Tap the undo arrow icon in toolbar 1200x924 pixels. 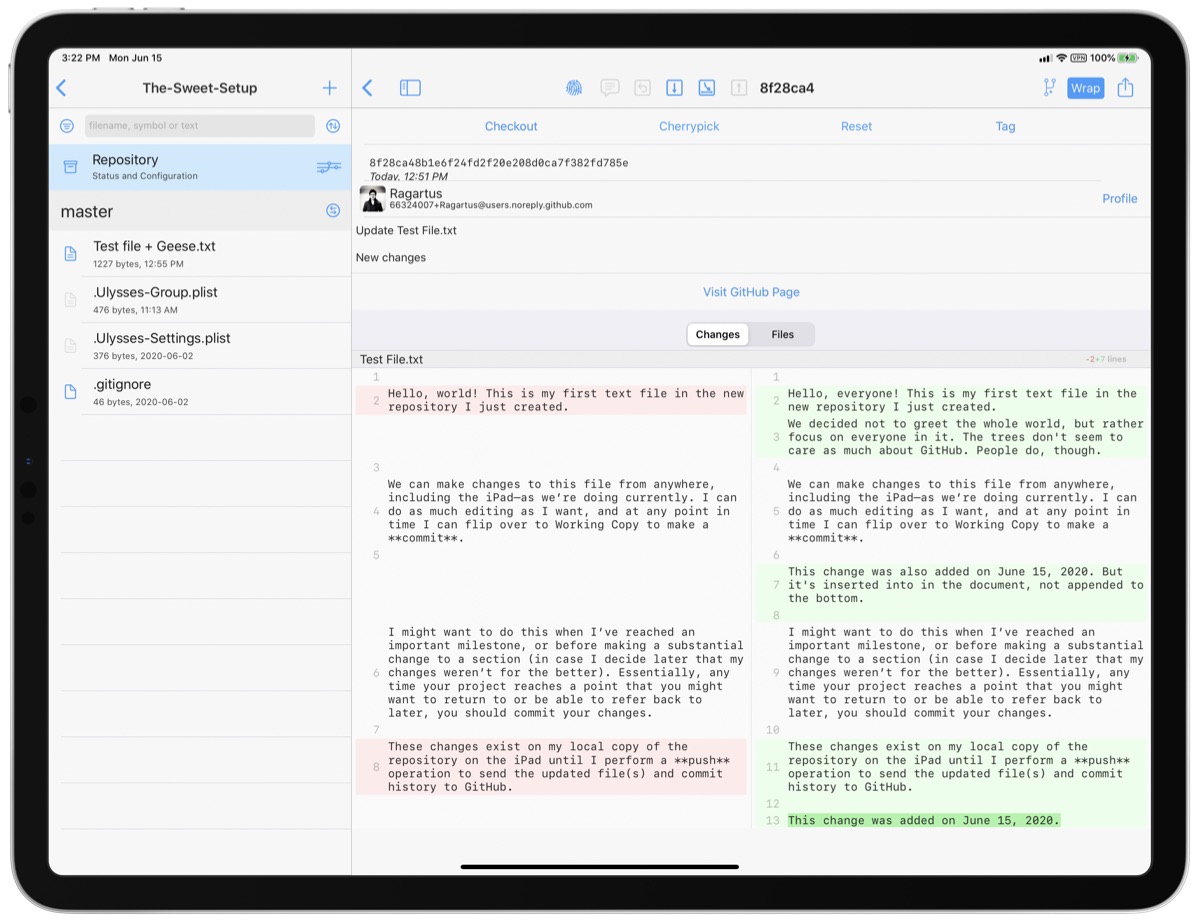tap(642, 88)
